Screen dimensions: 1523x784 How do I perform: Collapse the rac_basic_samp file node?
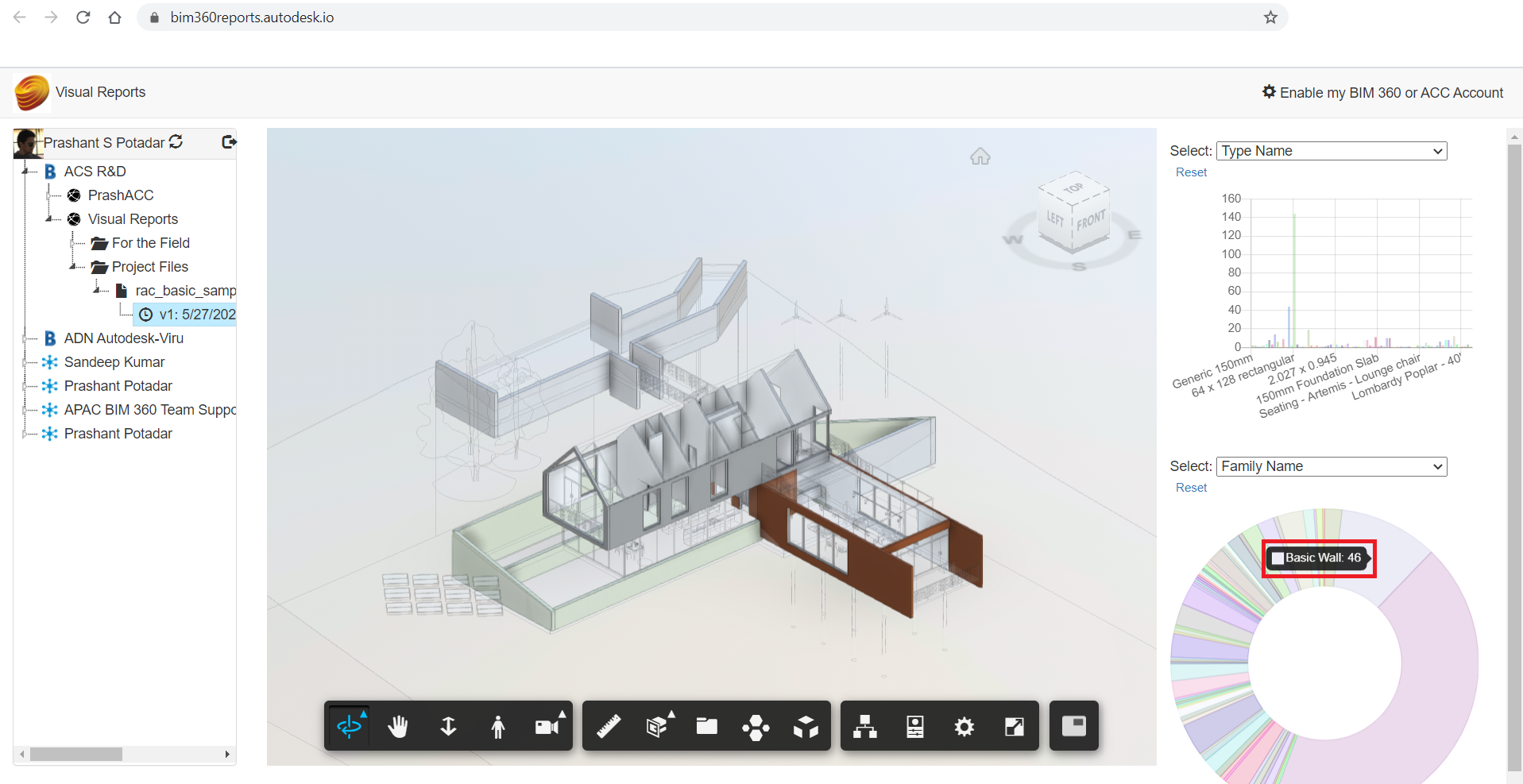[x=97, y=291]
